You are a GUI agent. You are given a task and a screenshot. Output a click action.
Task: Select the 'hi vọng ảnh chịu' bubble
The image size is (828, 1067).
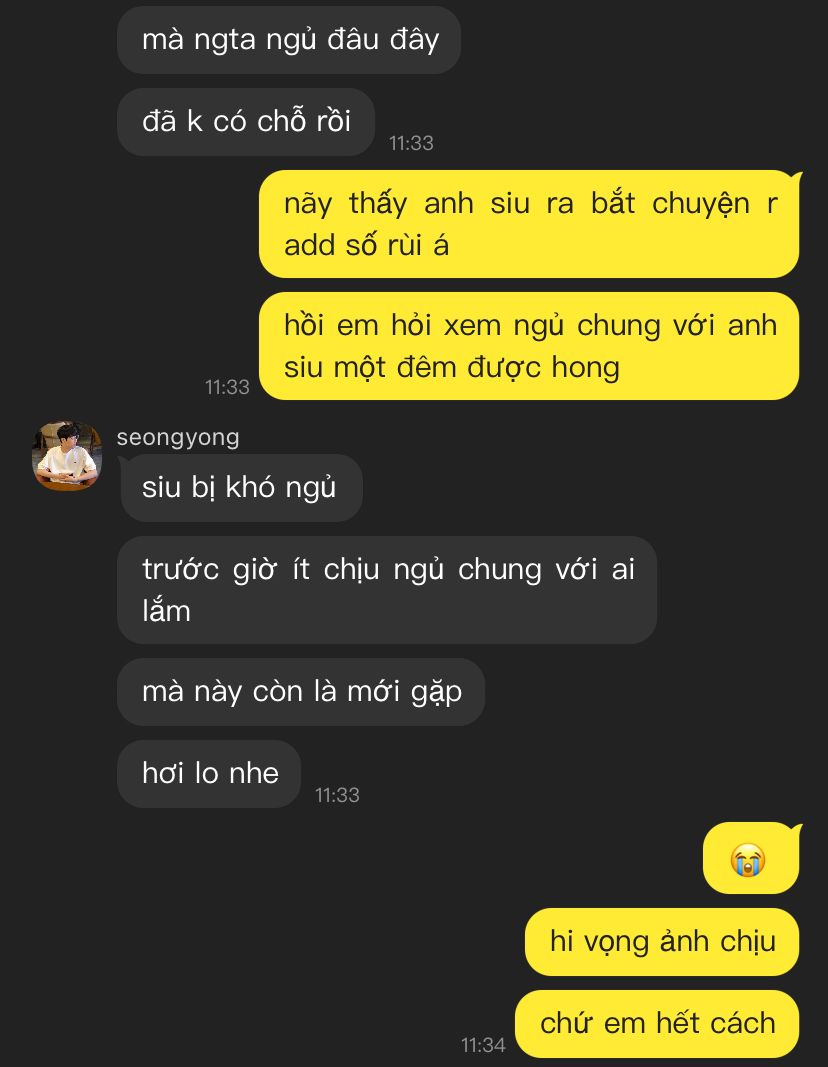662,942
